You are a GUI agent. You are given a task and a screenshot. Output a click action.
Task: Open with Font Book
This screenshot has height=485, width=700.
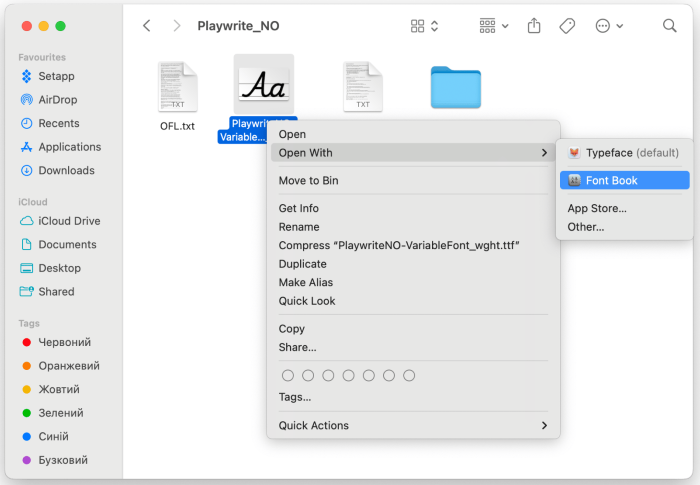(x=625, y=180)
